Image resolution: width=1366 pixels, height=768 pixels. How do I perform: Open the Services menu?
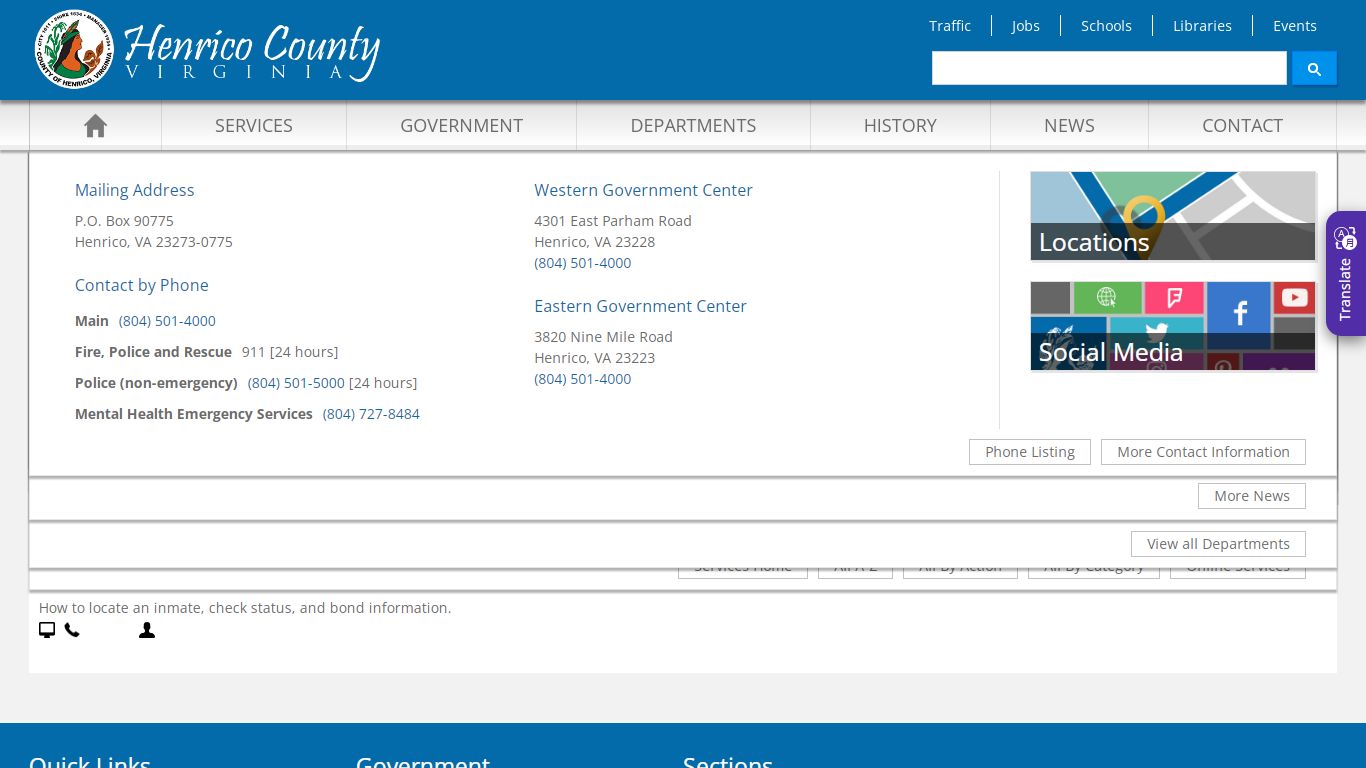254,125
